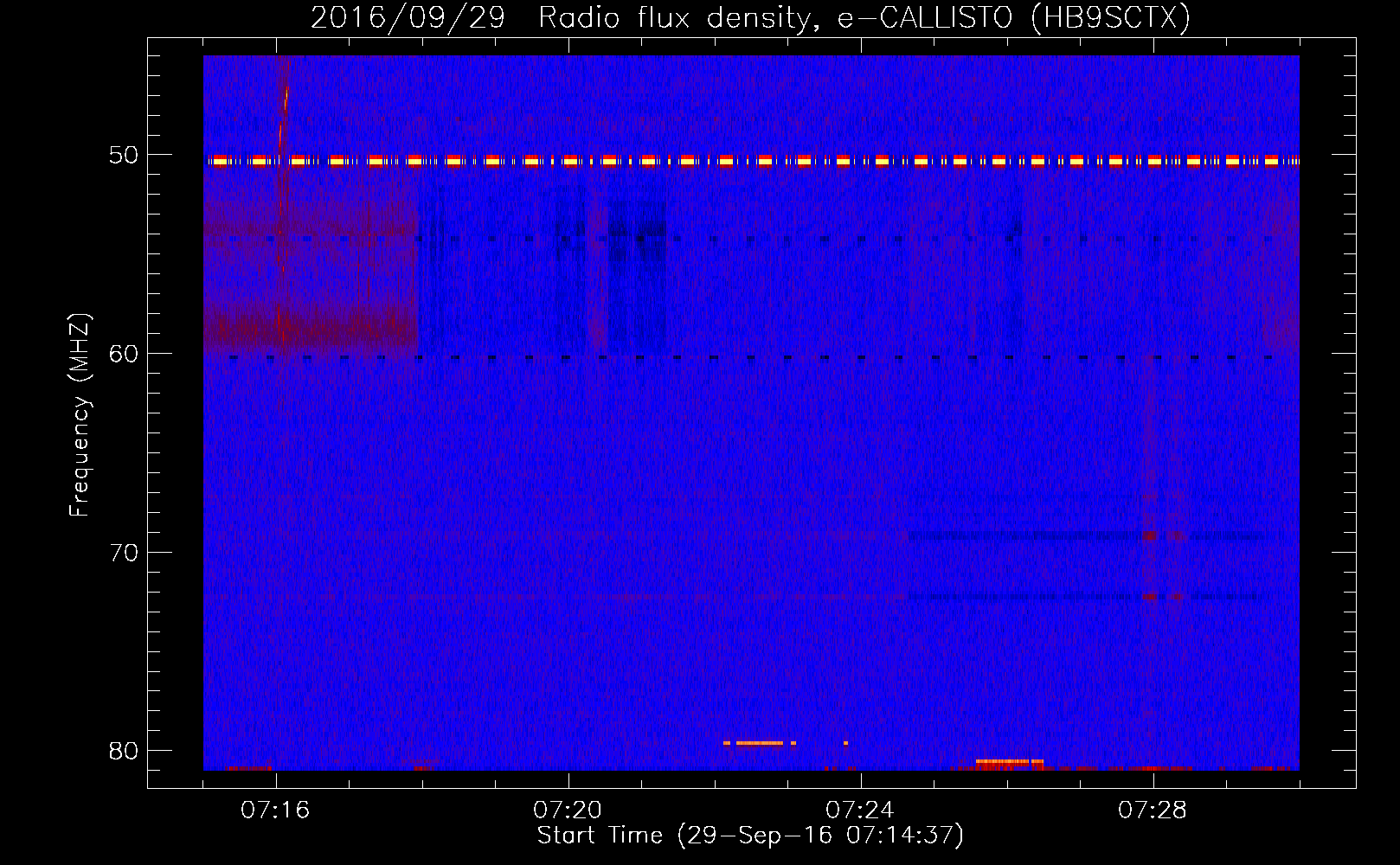Click the 07:28 time tick label
The width and height of the screenshot is (1400, 865).
pyautogui.click(x=1153, y=811)
